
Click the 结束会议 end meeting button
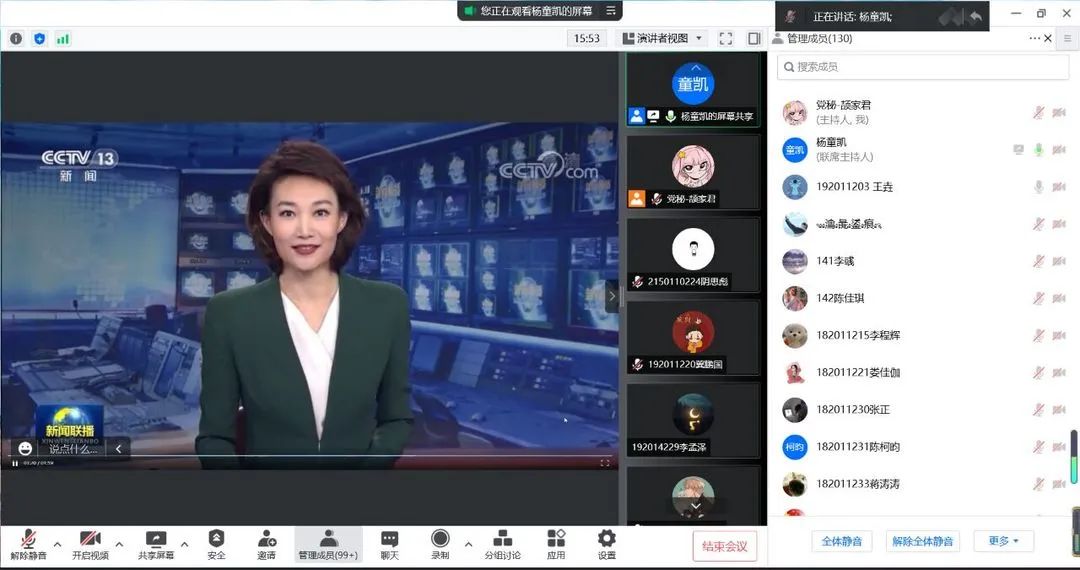point(725,546)
